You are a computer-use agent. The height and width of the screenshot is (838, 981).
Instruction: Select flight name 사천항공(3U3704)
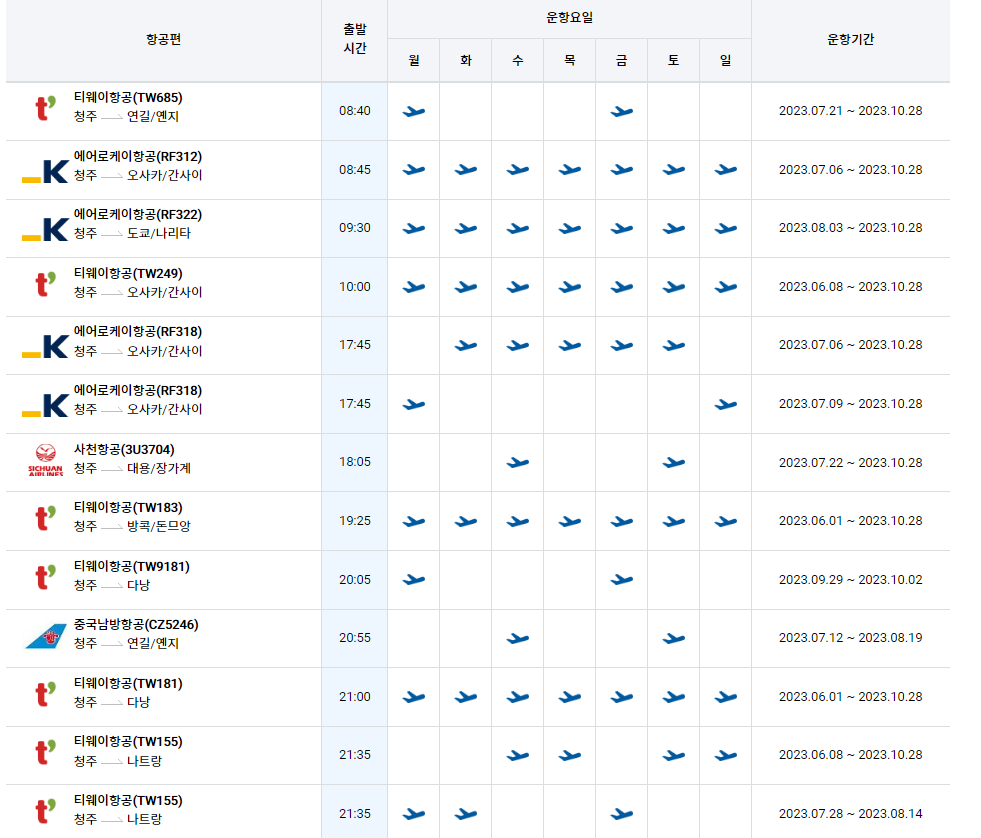click(x=124, y=449)
